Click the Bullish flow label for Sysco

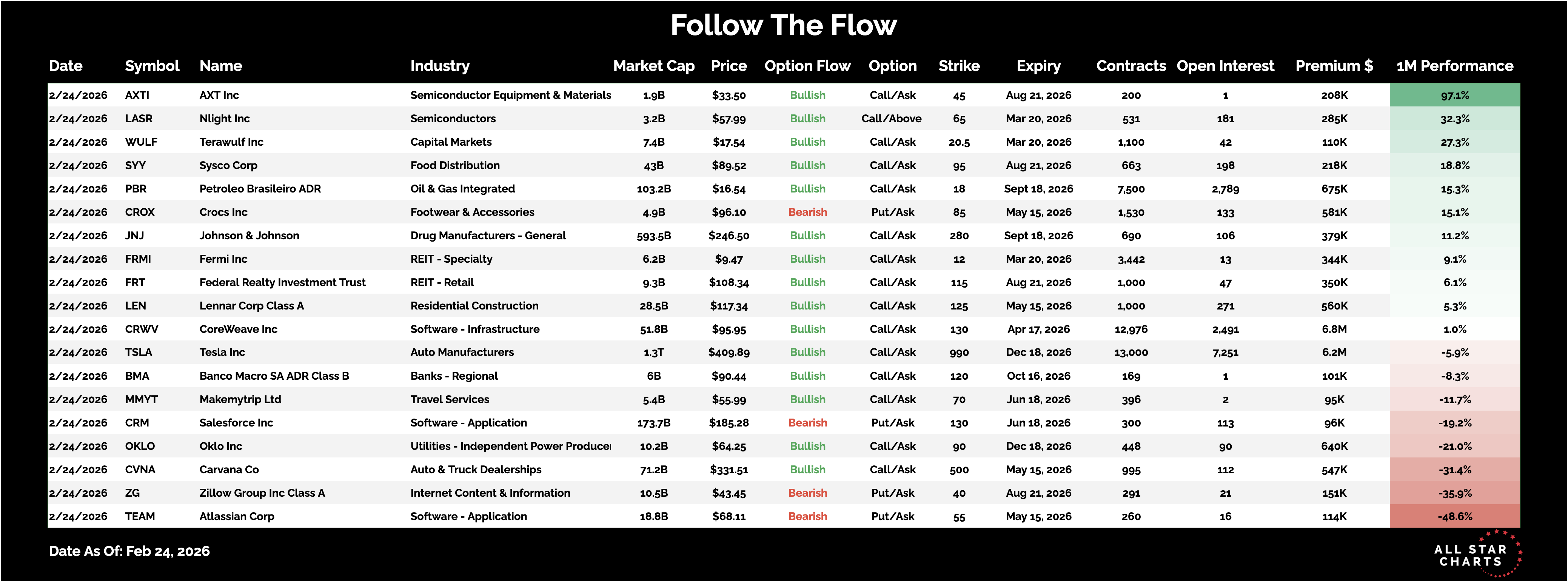(807, 166)
